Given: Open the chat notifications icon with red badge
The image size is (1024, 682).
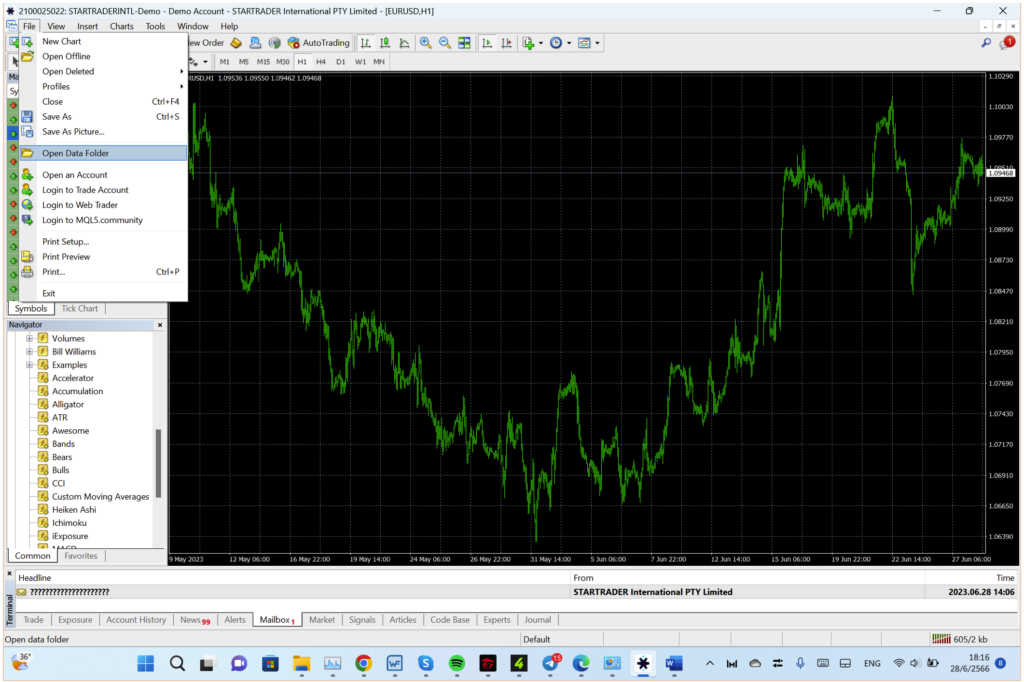Looking at the screenshot, I should [1007, 43].
